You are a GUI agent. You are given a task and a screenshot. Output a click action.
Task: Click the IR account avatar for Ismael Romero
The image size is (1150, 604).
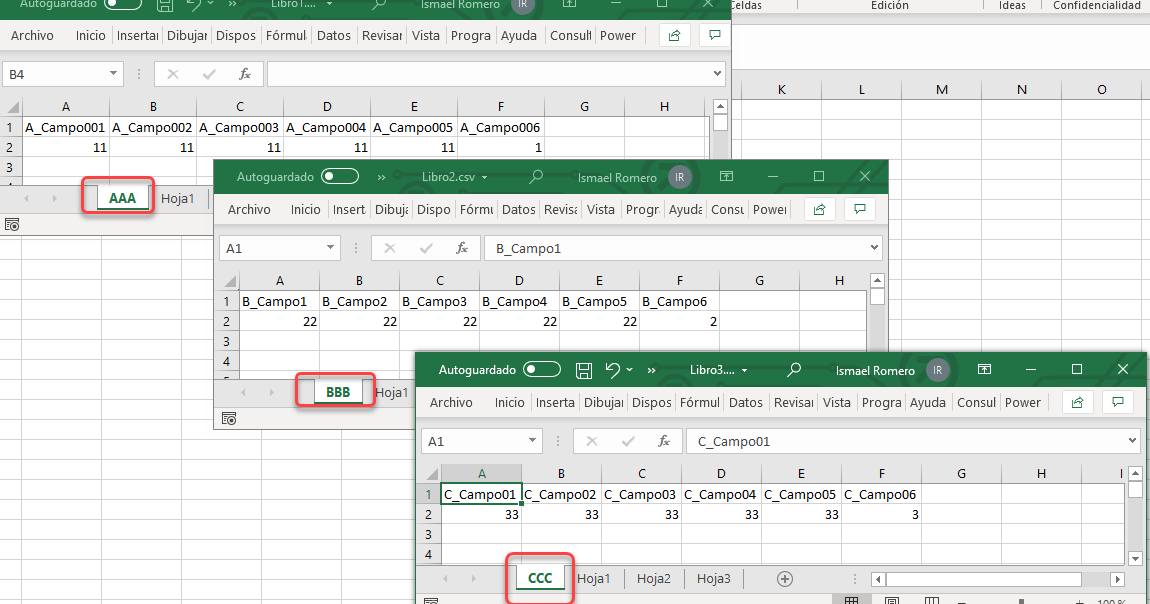pos(937,369)
